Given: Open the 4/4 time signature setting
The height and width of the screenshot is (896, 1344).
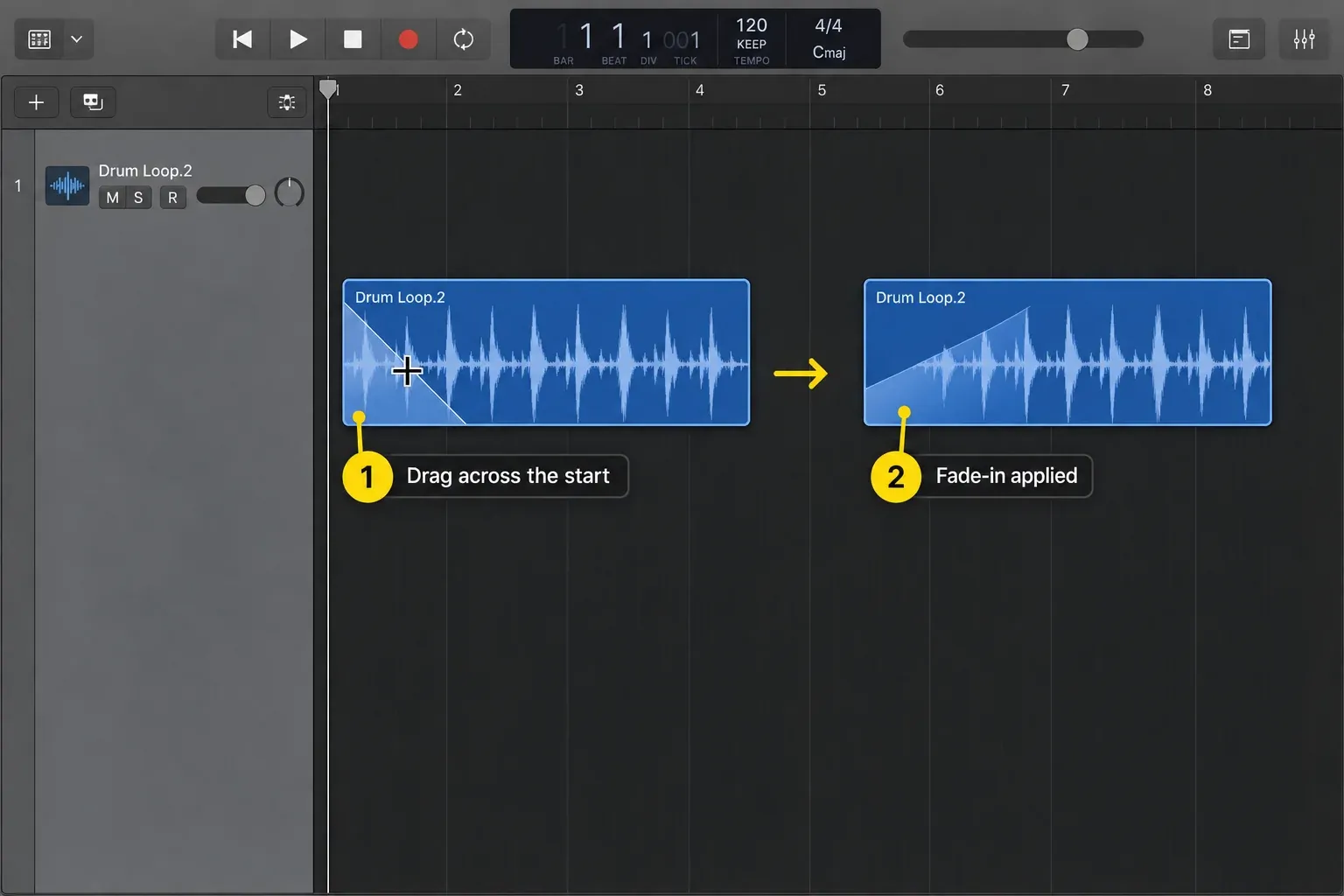Looking at the screenshot, I should click(828, 25).
